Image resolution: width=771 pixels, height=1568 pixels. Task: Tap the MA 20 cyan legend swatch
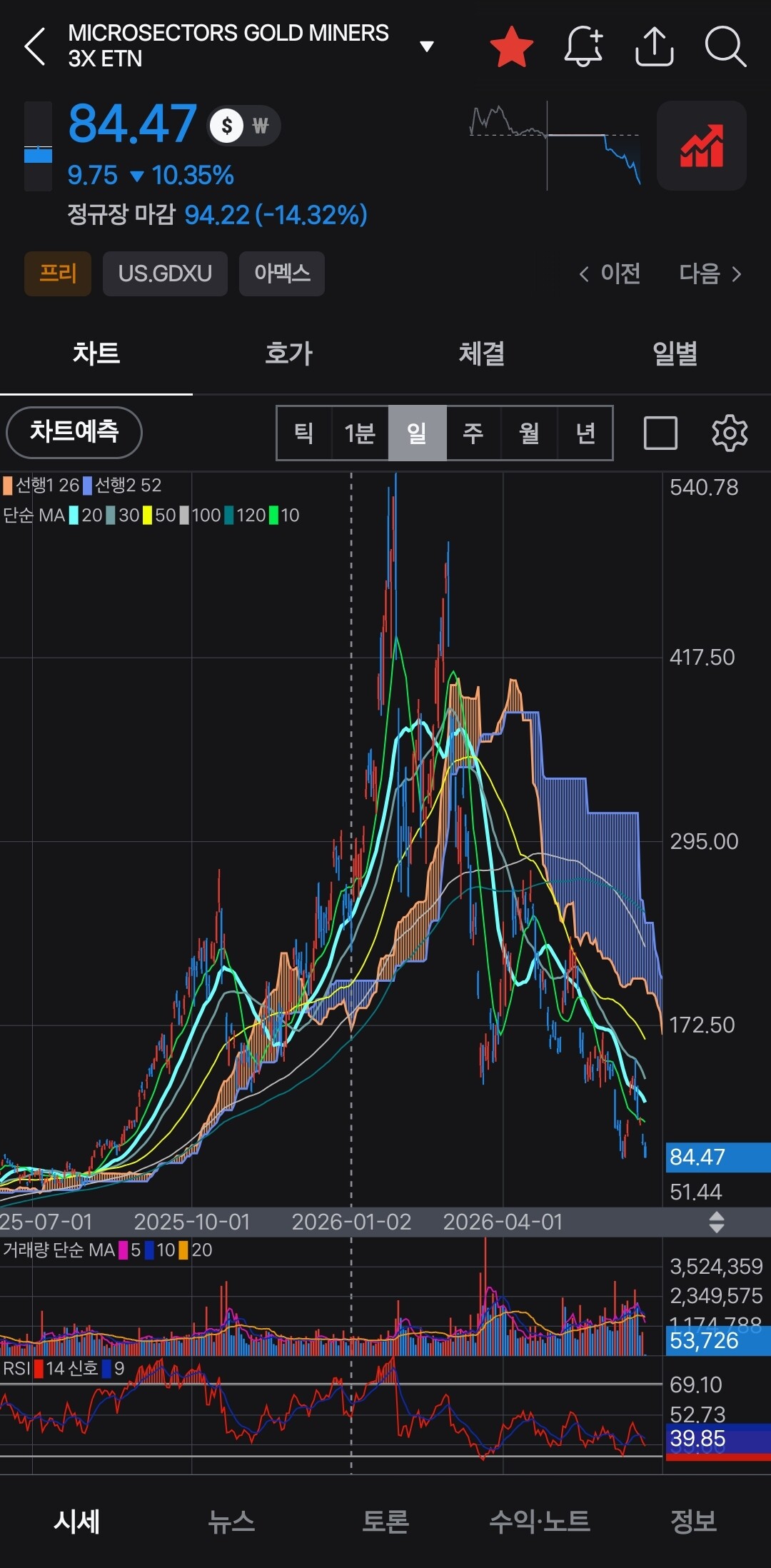(74, 516)
